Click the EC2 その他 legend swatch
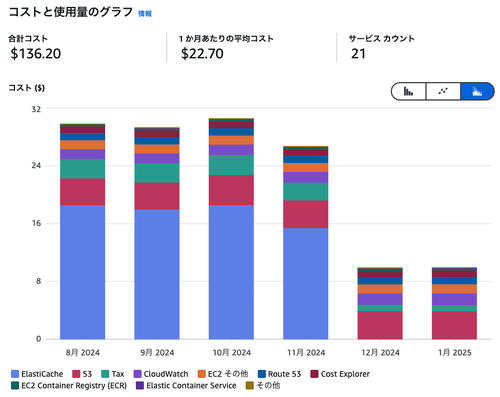This screenshot has height=397, width=500. [201, 374]
